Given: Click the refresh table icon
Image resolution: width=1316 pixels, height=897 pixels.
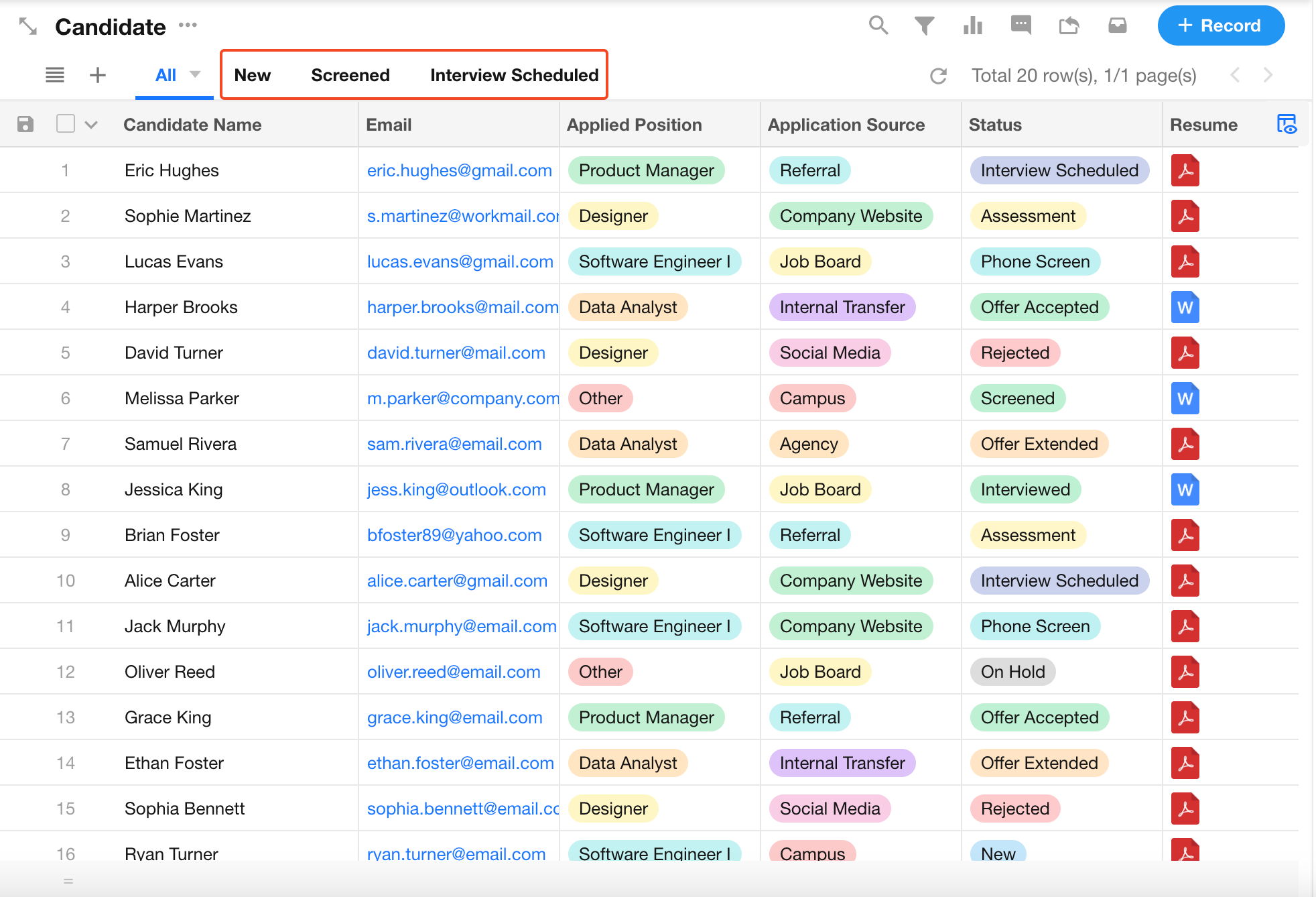Looking at the screenshot, I should pyautogui.click(x=938, y=76).
